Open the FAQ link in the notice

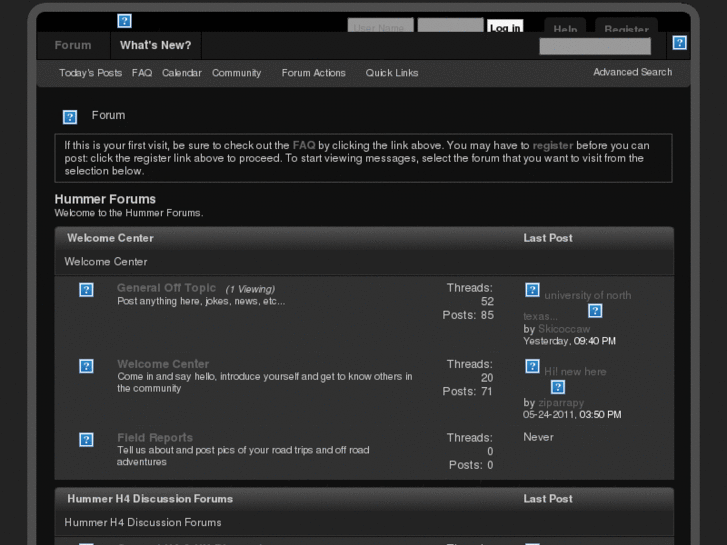(304, 146)
